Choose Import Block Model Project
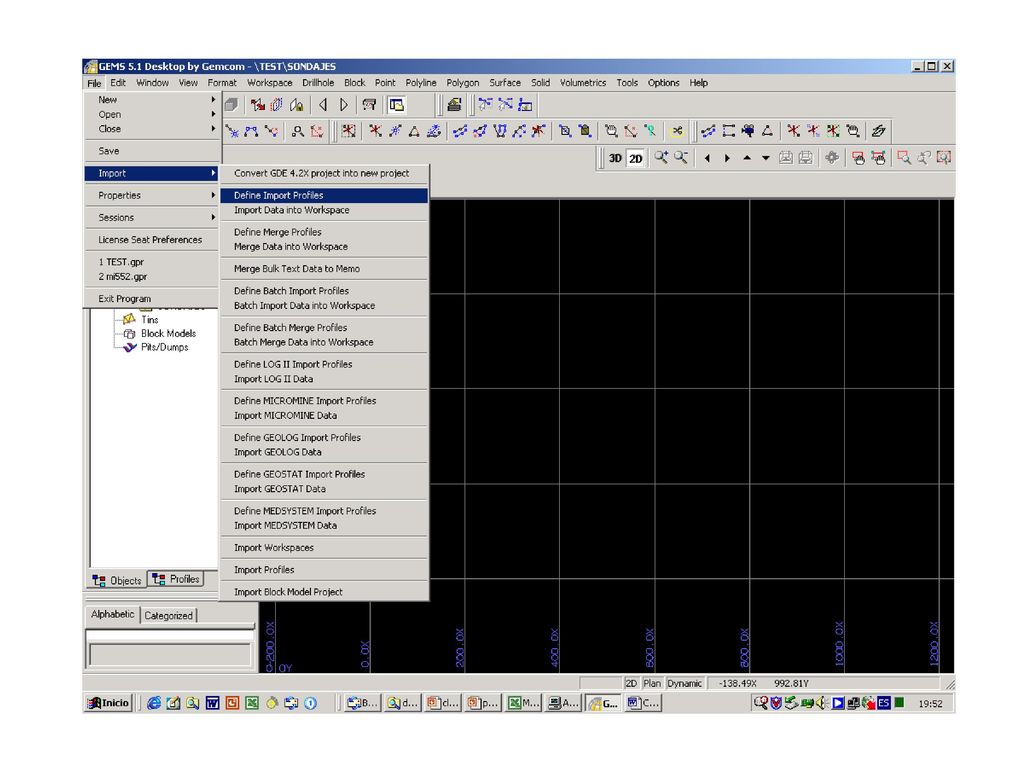The image size is (1024, 768). click(325, 592)
